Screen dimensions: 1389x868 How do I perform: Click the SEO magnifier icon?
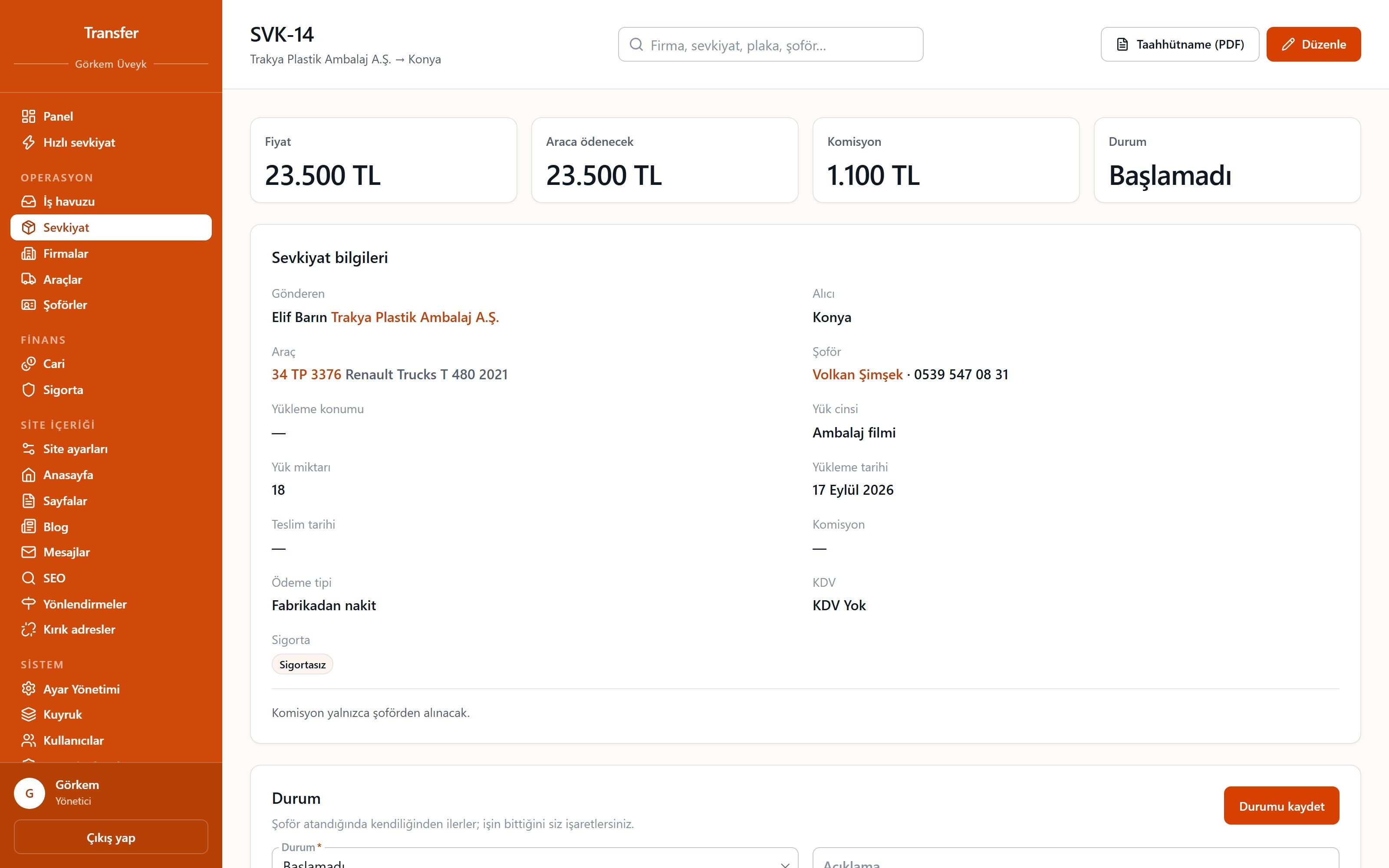point(29,578)
